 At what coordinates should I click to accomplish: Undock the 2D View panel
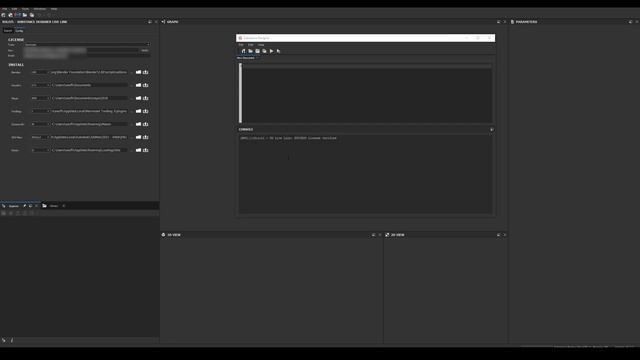498,235
